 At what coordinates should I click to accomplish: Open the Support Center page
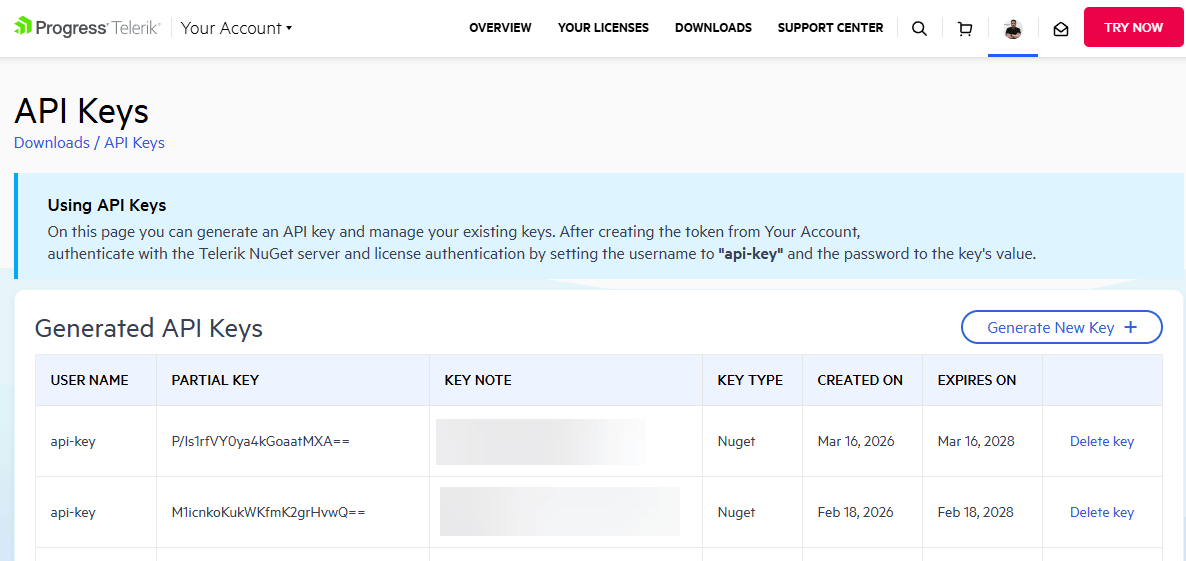[830, 28]
